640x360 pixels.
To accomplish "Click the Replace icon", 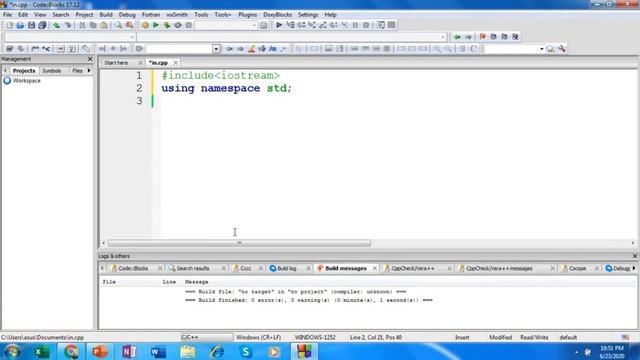I will [x=129, y=25].
